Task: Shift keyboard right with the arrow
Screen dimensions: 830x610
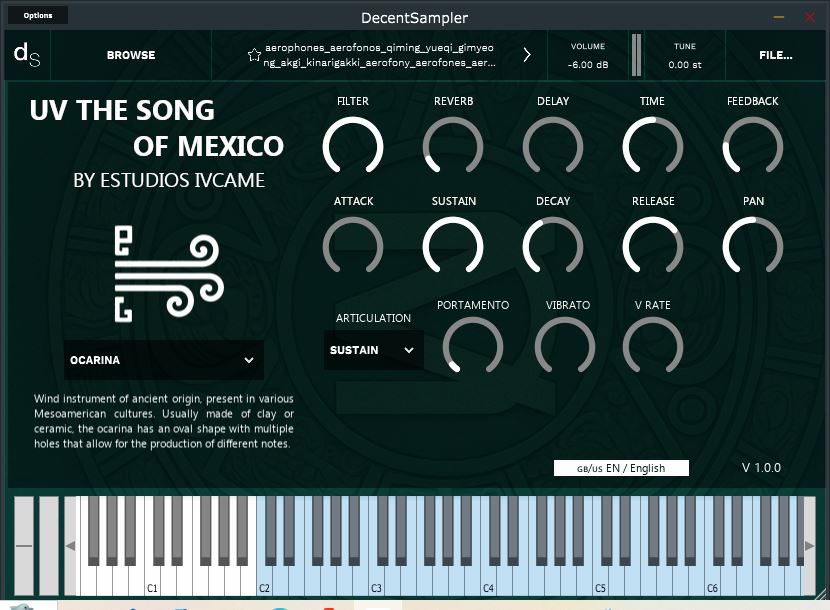Action: pos(809,545)
